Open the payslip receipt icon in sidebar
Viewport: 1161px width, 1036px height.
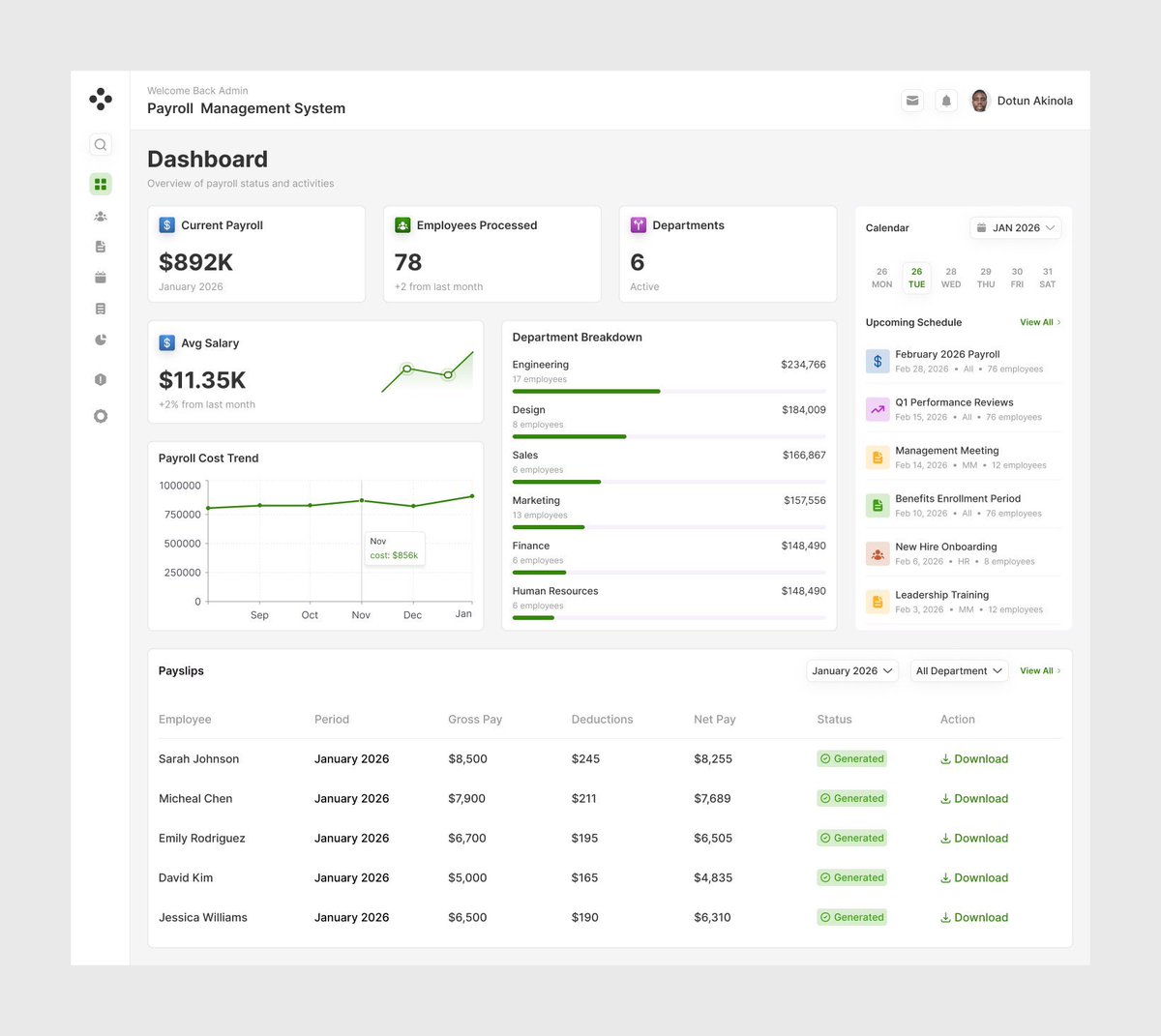pos(101,309)
